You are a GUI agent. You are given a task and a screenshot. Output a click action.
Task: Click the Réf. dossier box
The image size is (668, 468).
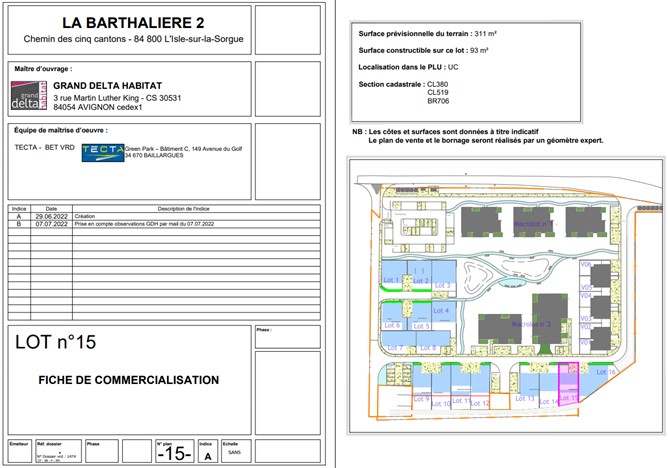pos(55,452)
